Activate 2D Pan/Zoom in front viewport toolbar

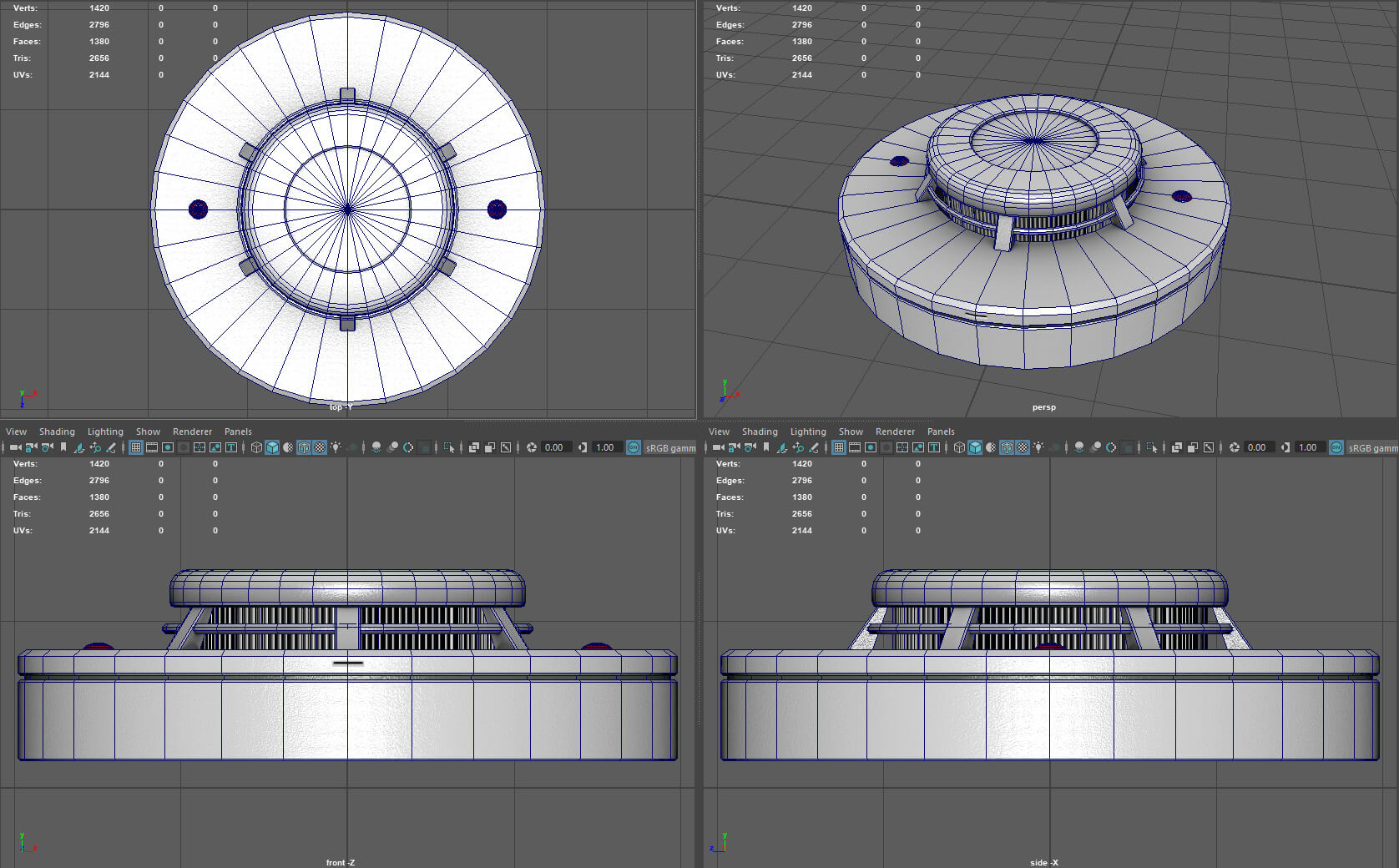tap(94, 447)
